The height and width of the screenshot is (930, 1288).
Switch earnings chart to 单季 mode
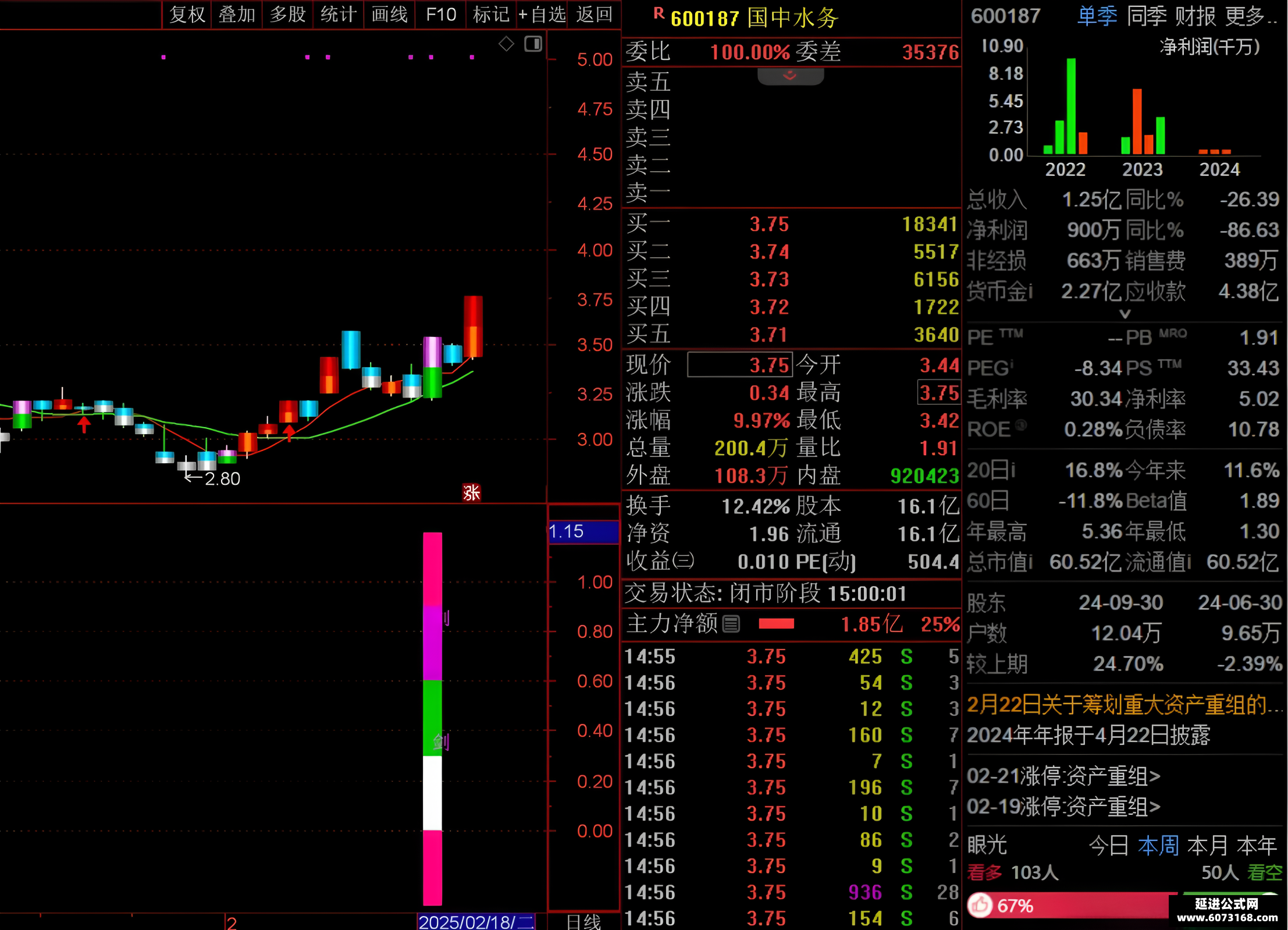pos(1097,16)
